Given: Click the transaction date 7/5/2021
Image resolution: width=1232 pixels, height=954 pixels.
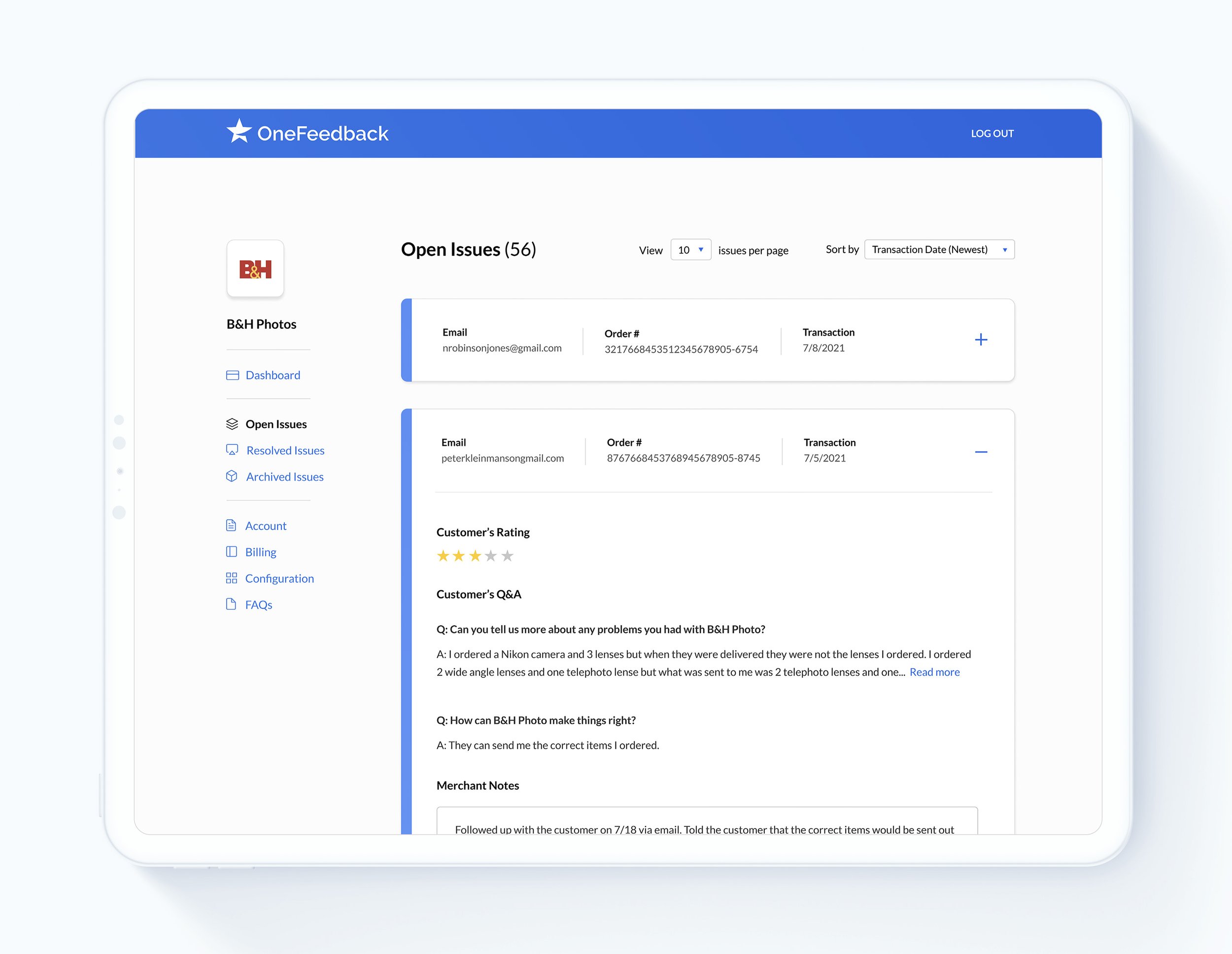Looking at the screenshot, I should coord(825,459).
